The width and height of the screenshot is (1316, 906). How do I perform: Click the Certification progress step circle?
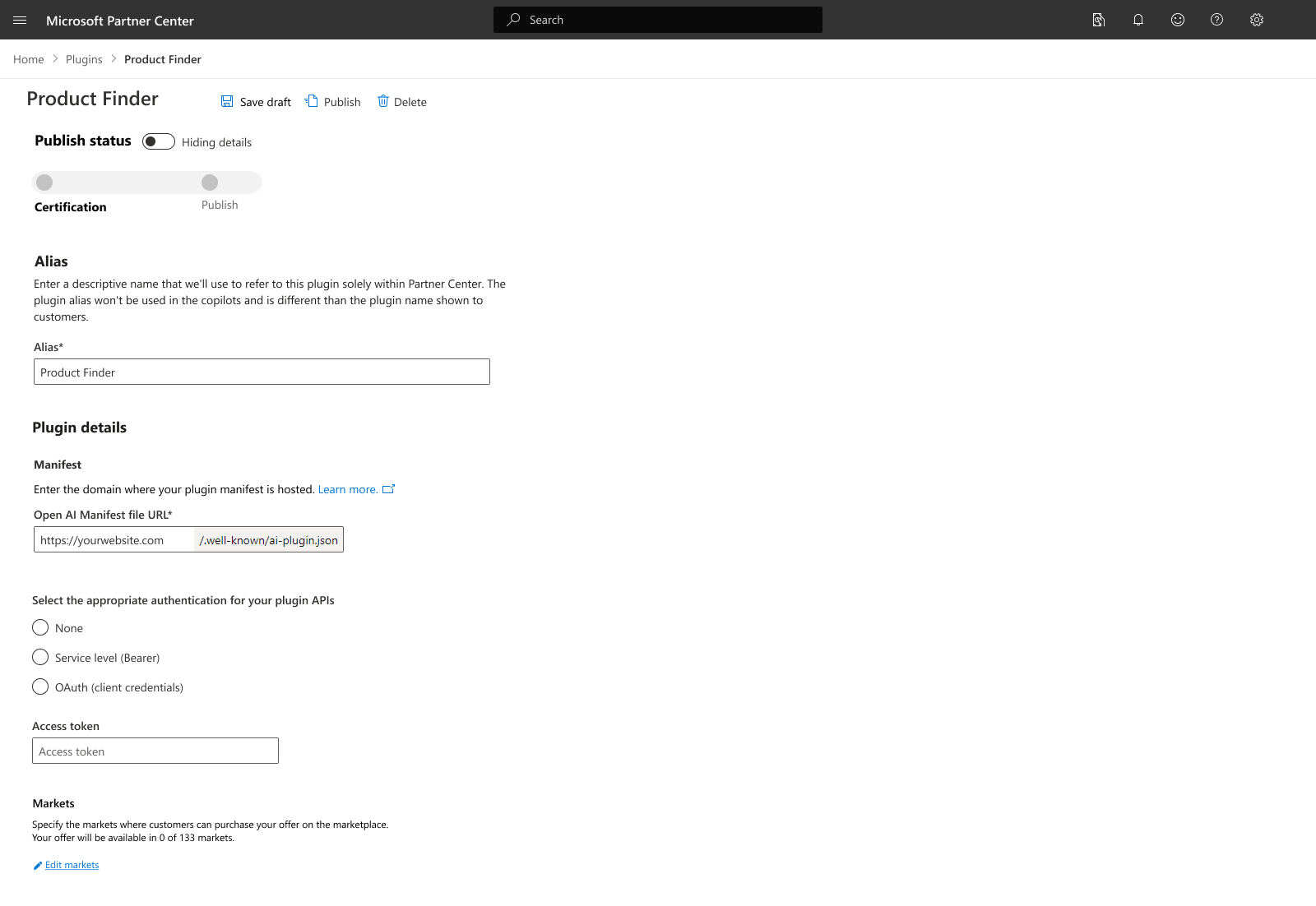pos(44,183)
